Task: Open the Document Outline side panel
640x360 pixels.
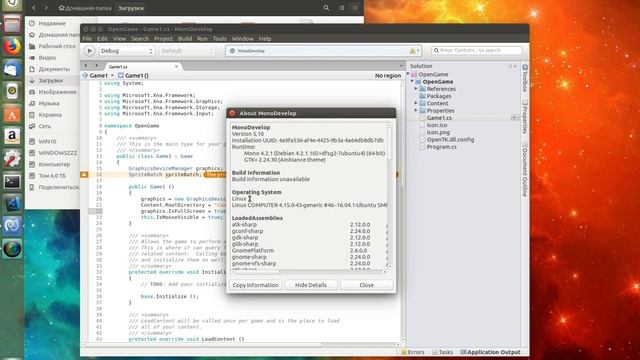Action: tap(525, 169)
